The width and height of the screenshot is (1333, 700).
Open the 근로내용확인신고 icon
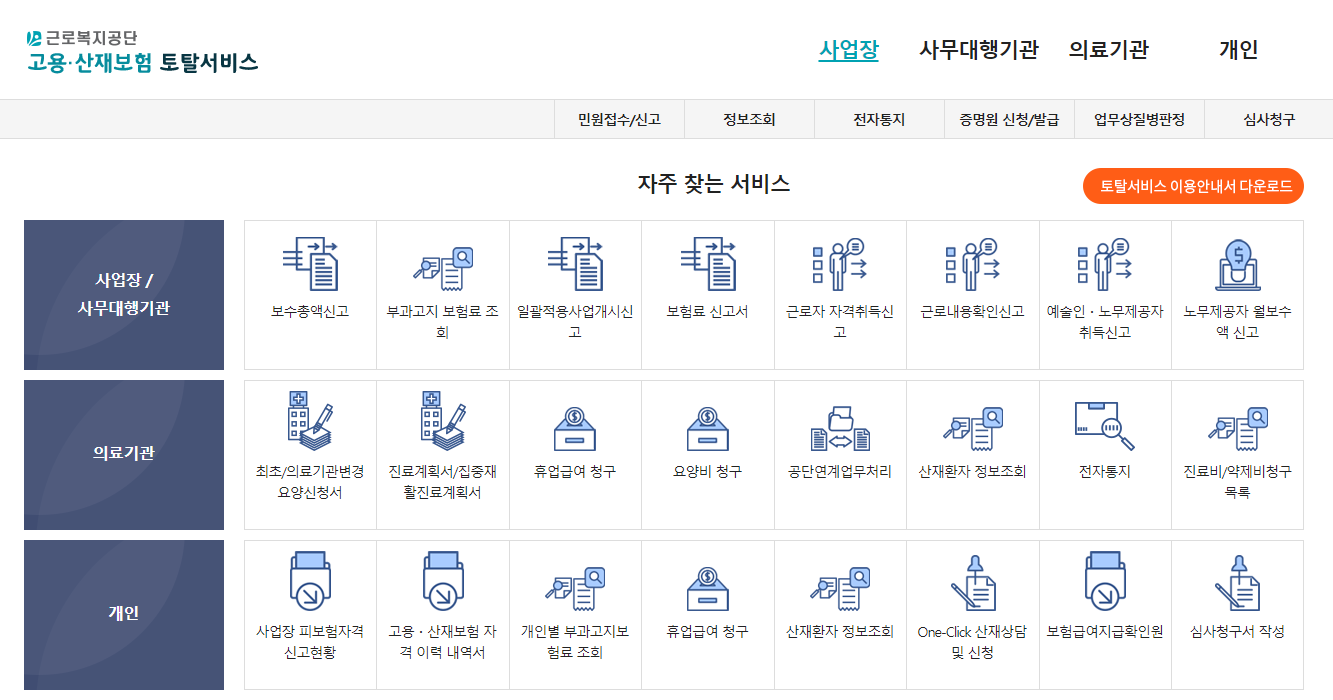coord(973,264)
